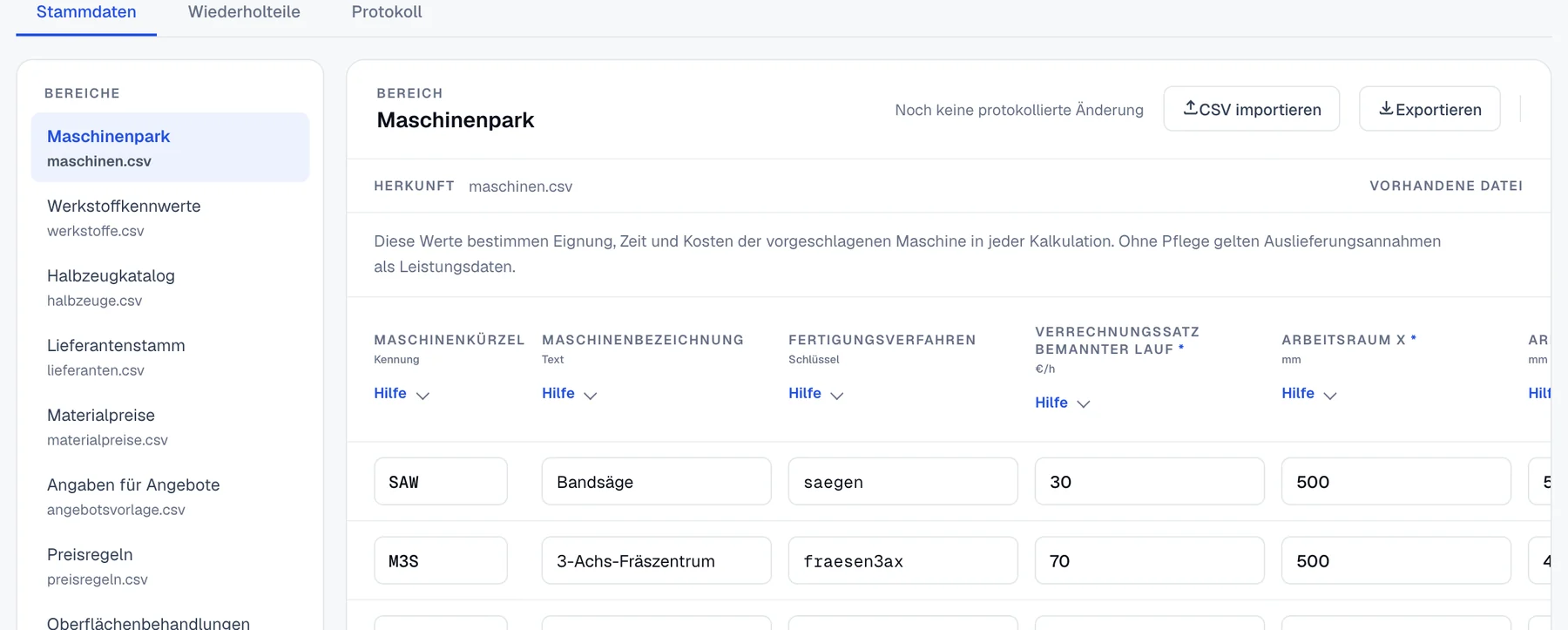Select Angaben für Angebote entry

tap(170, 496)
